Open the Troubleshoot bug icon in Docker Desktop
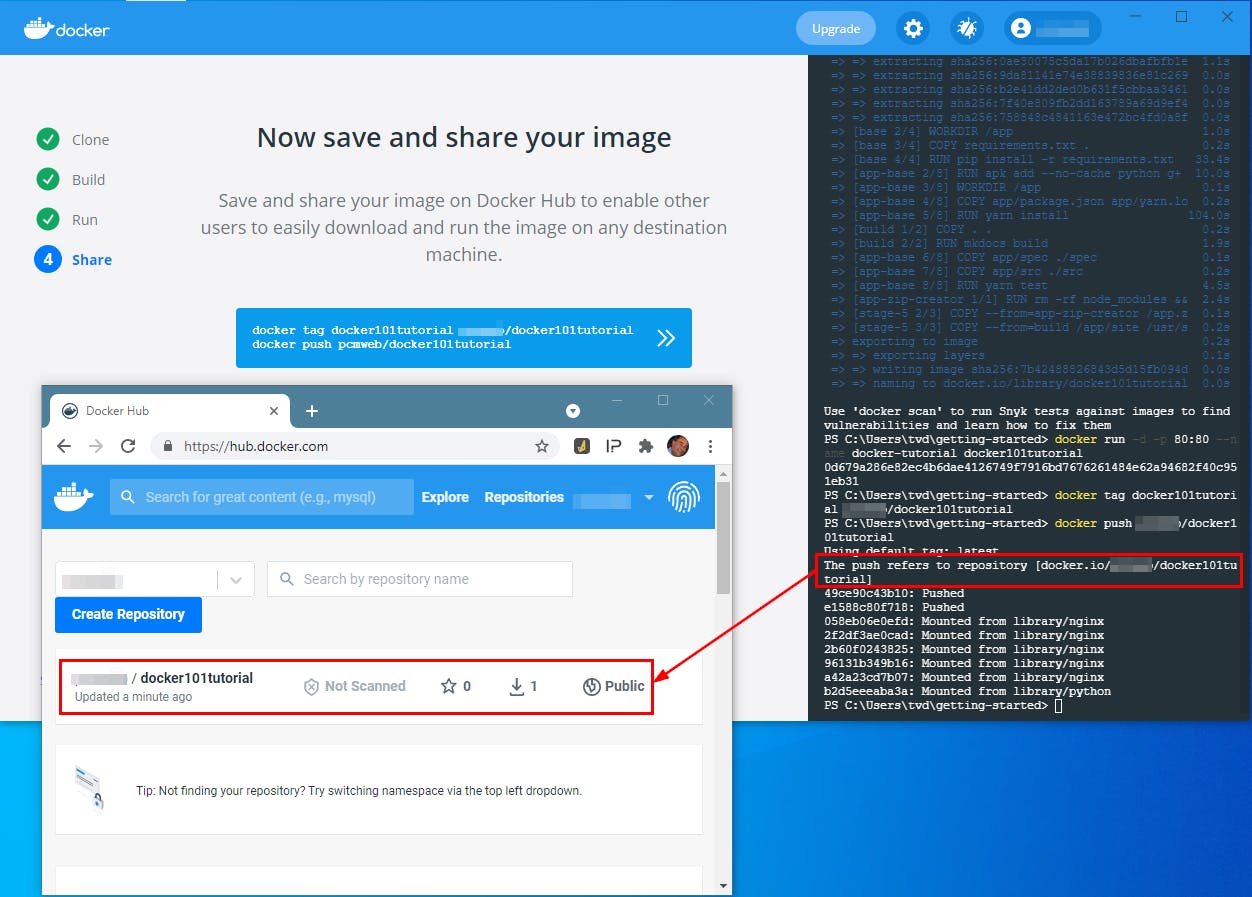Image resolution: width=1252 pixels, height=897 pixels. pyautogui.click(x=966, y=29)
